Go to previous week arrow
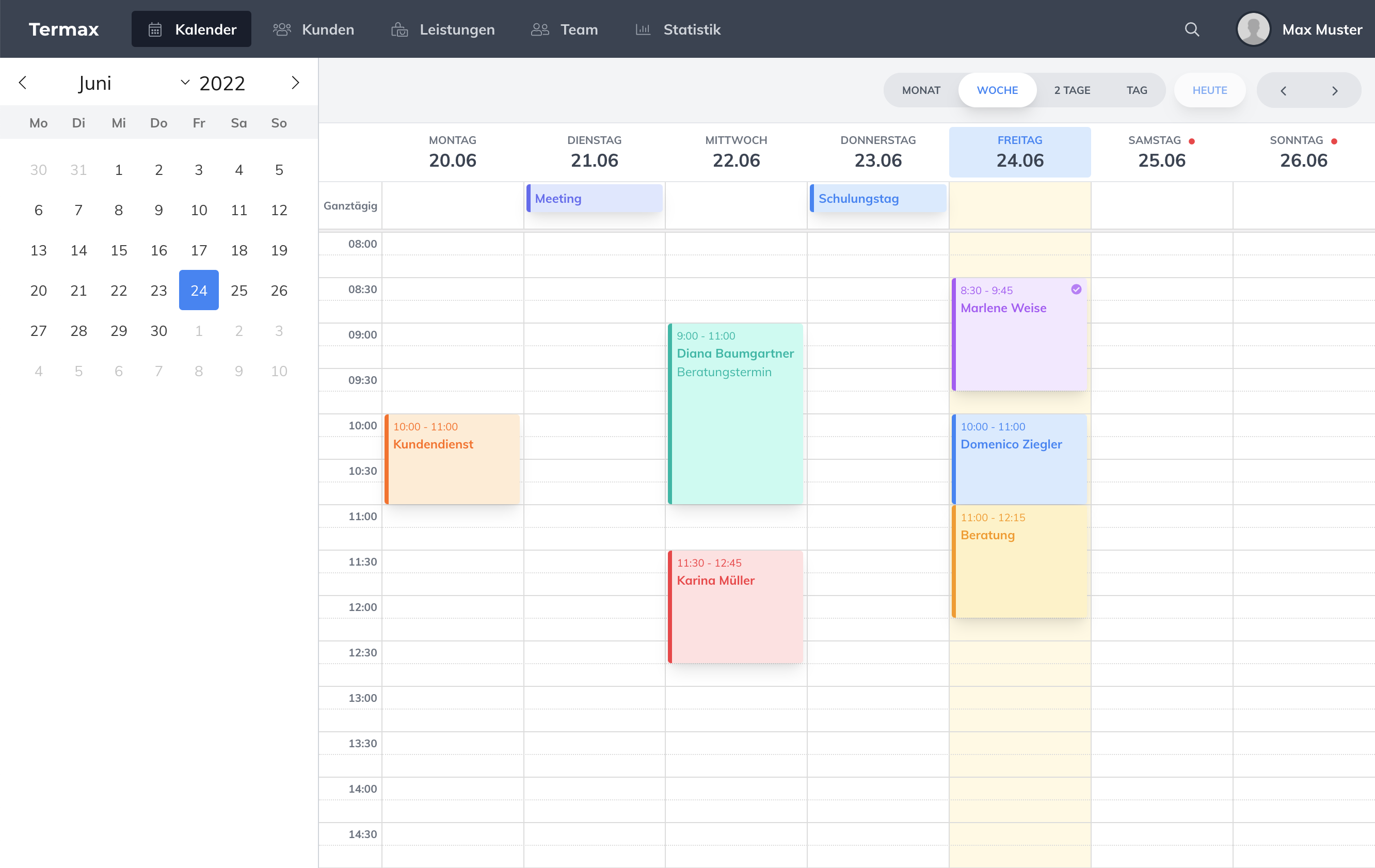Image resolution: width=1375 pixels, height=868 pixels. [x=1283, y=90]
